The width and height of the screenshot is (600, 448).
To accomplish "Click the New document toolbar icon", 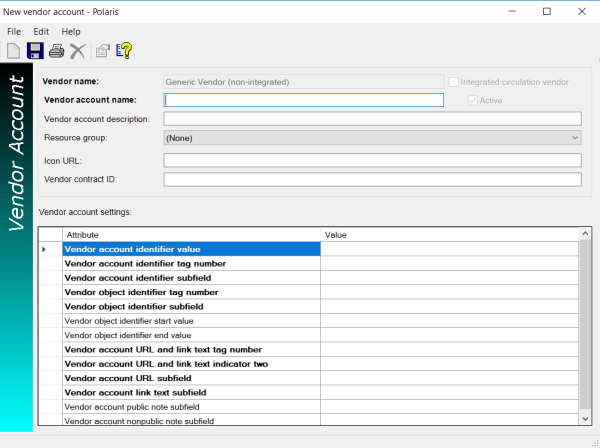I will click(14, 51).
